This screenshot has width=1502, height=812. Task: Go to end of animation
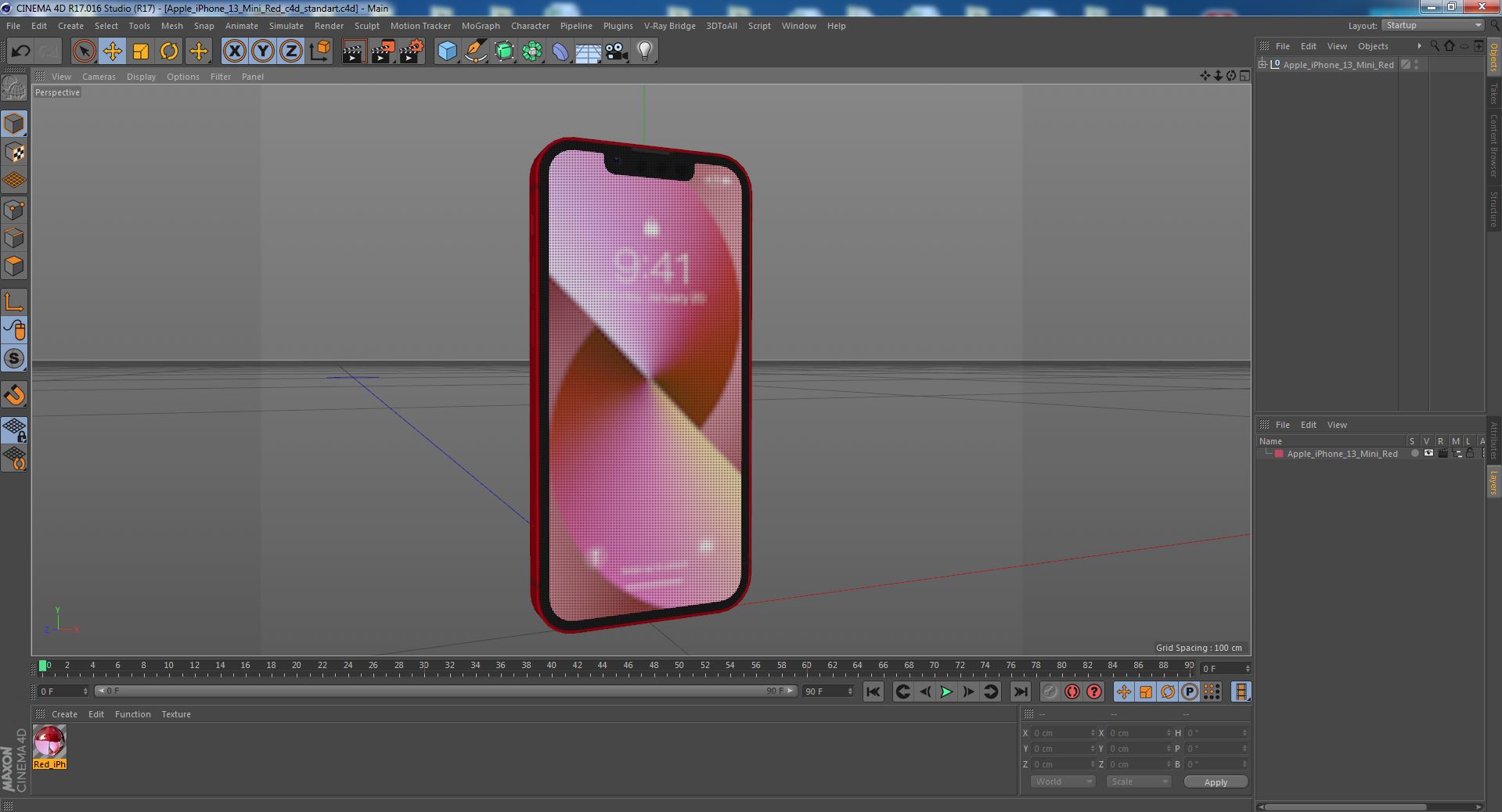coord(1020,692)
